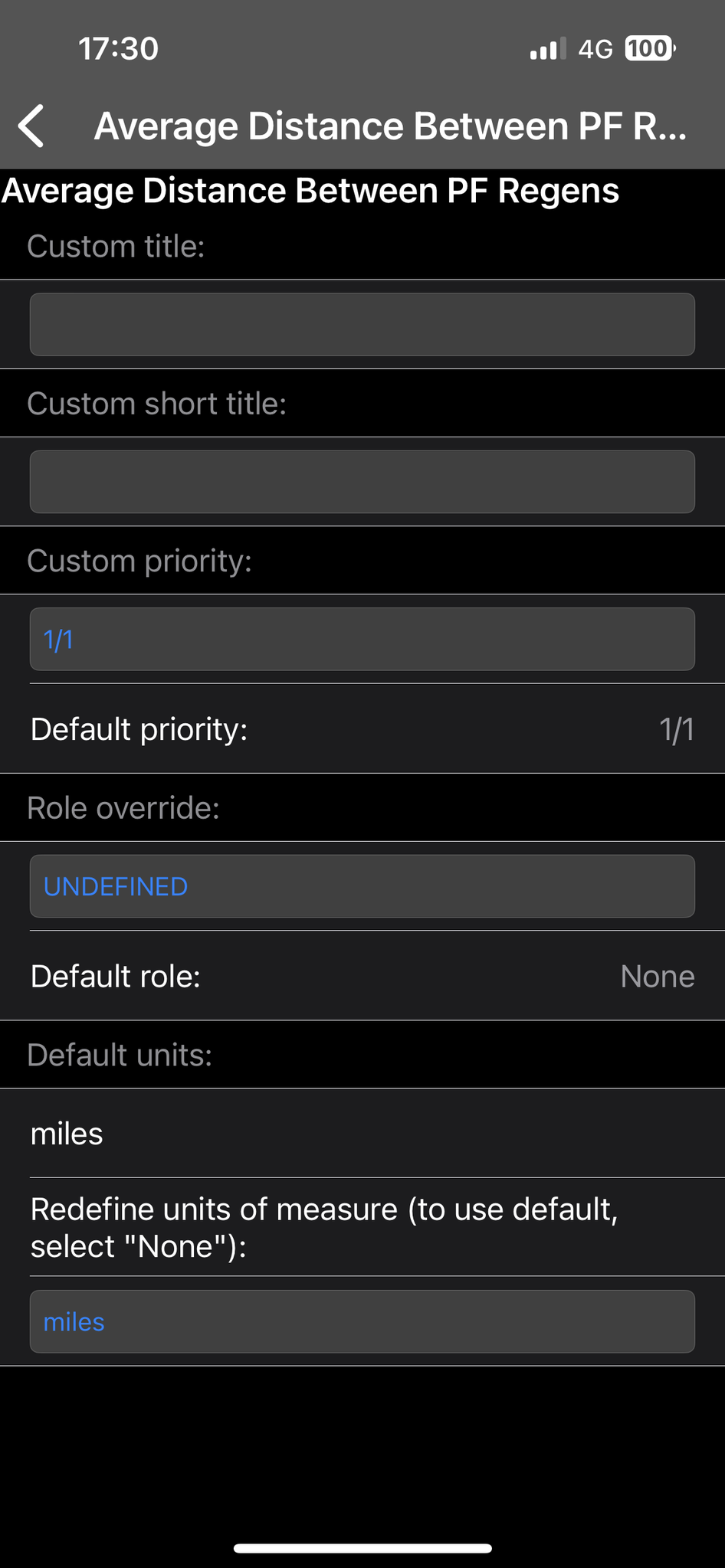The image size is (725, 1568).
Task: Tap the Average Distance Between PF Regens heading
Action: (x=310, y=191)
